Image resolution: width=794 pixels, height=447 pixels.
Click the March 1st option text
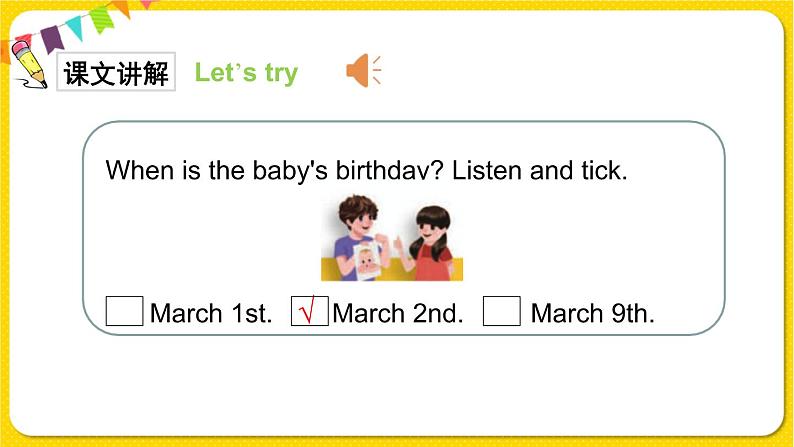pos(211,313)
